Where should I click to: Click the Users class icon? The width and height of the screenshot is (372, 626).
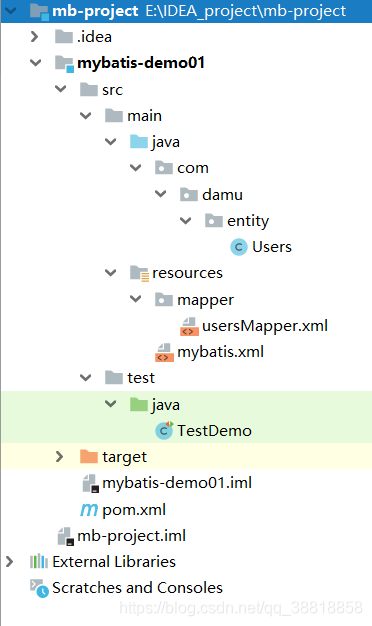[x=239, y=247]
